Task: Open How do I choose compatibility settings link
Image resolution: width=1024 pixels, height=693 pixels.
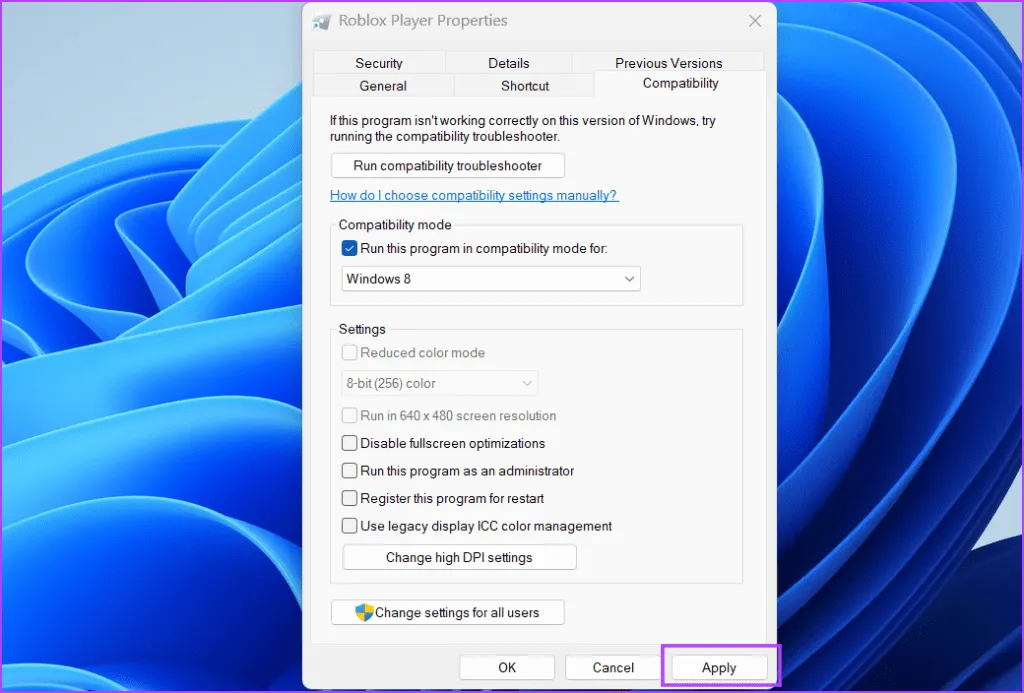Action: click(474, 195)
